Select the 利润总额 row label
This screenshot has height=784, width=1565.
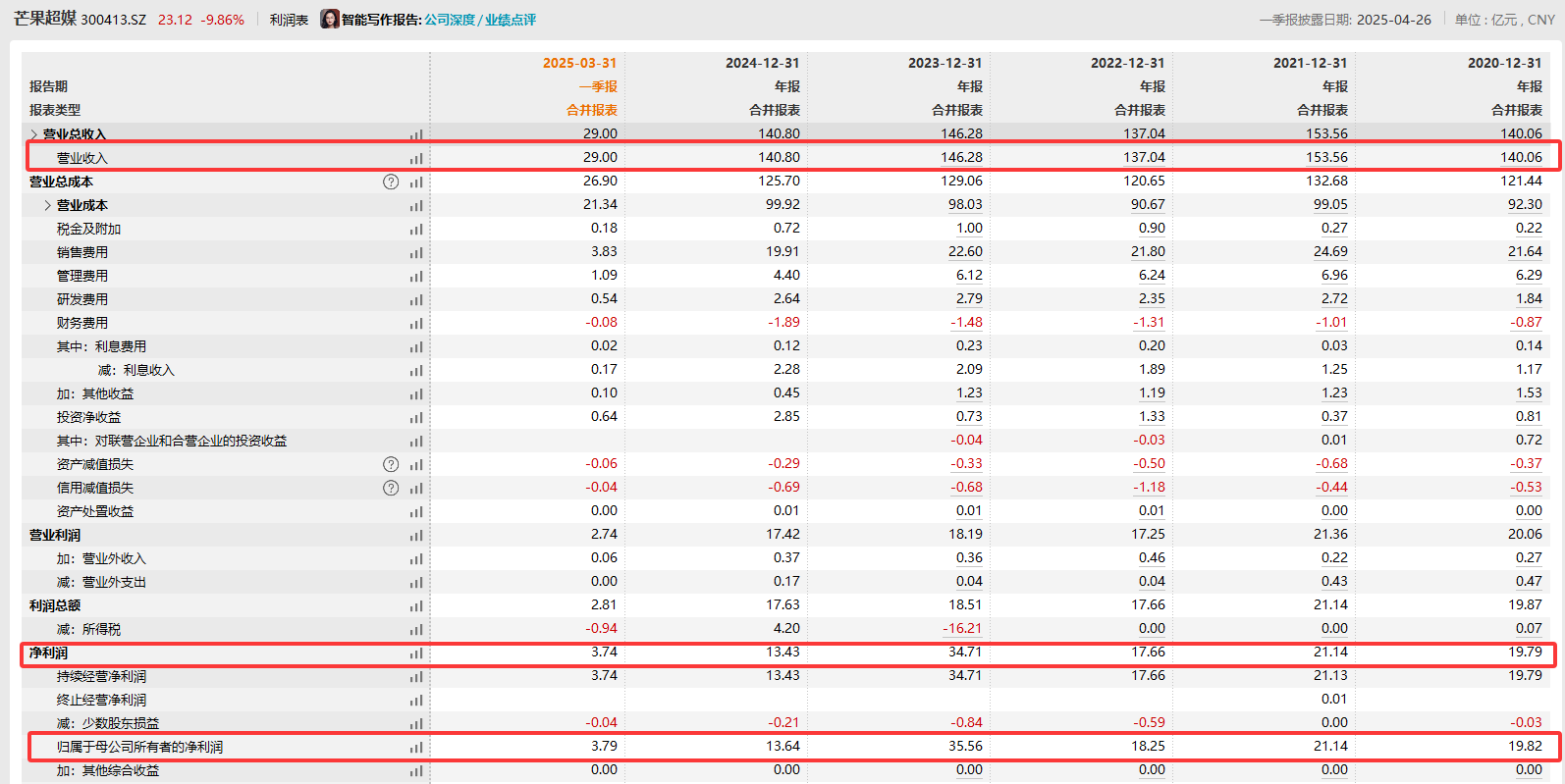(55, 605)
